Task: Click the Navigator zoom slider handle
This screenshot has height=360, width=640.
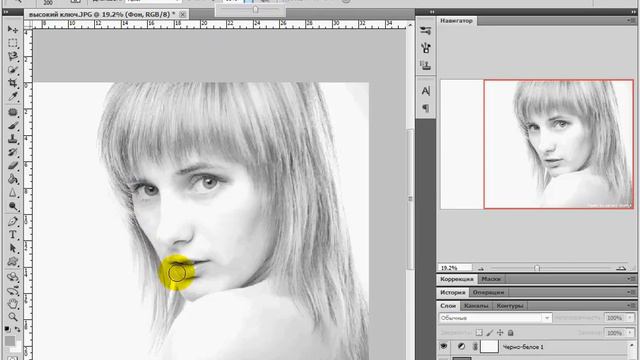Action: click(x=537, y=268)
